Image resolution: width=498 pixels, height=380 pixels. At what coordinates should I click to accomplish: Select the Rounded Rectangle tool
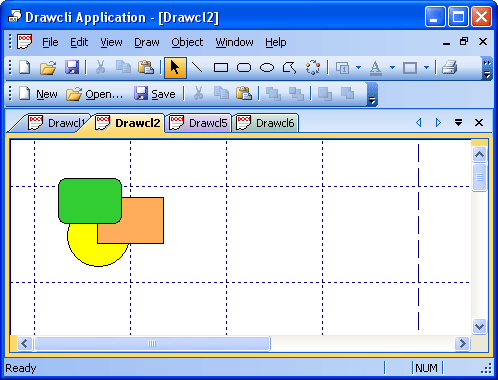pyautogui.click(x=244, y=68)
